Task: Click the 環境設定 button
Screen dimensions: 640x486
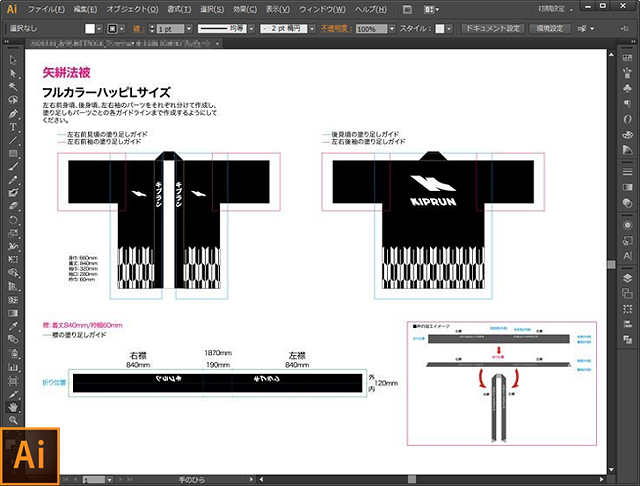Action: (550, 29)
